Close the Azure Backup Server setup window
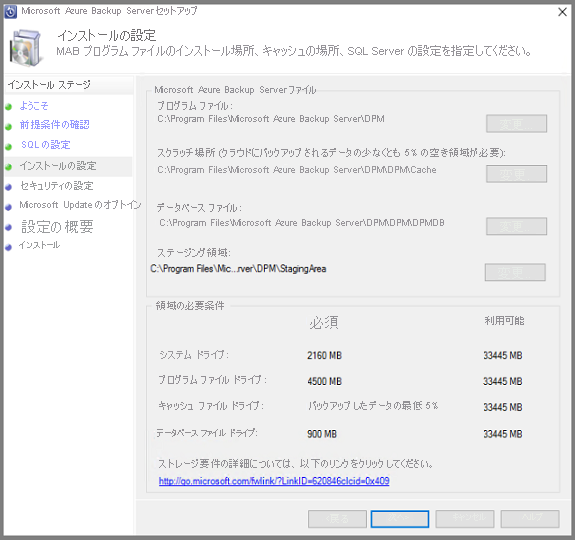The width and height of the screenshot is (575, 540). click(x=562, y=12)
